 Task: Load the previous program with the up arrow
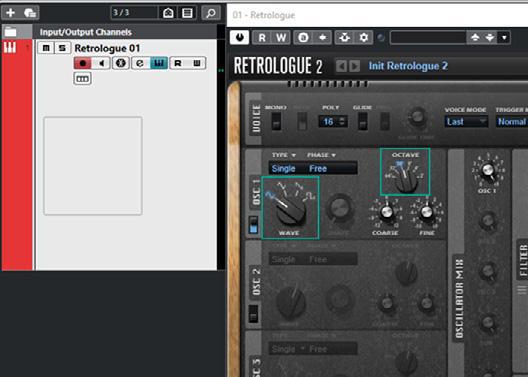coord(475,37)
